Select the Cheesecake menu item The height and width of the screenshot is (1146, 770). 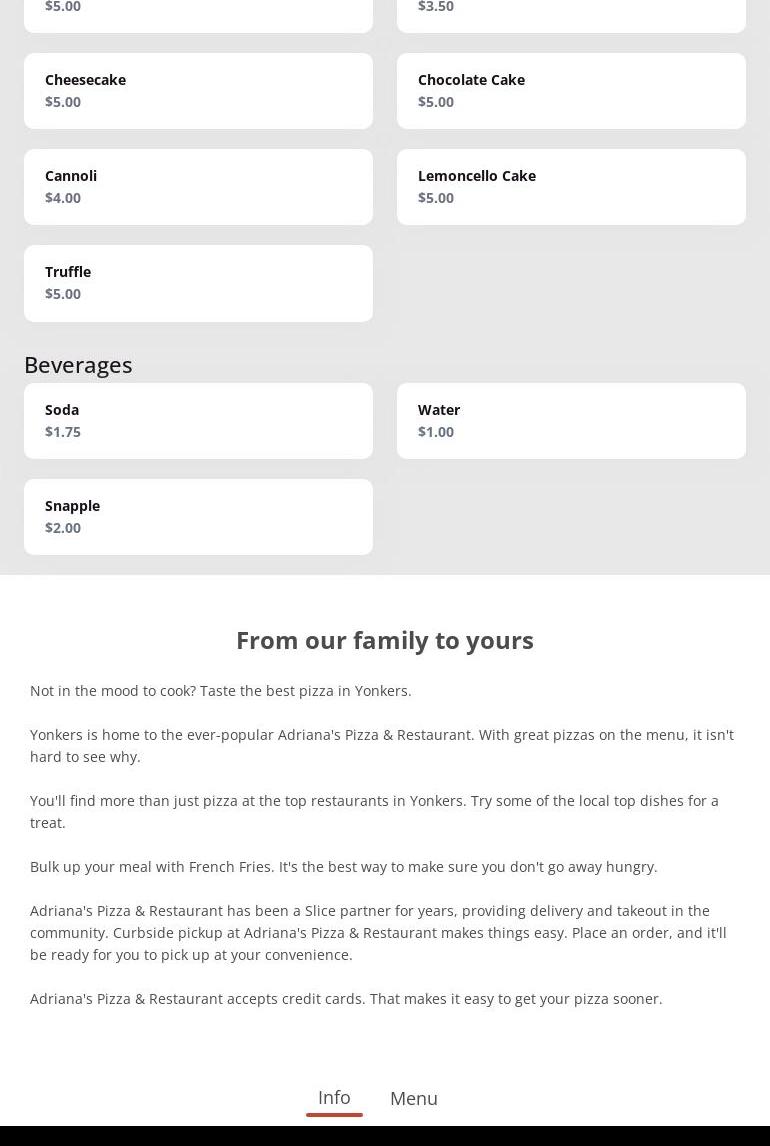[x=198, y=91]
